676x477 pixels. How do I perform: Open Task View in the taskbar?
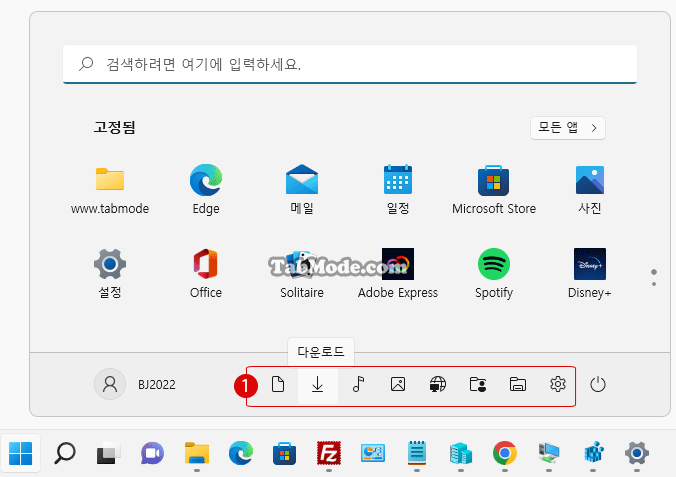click(108, 453)
